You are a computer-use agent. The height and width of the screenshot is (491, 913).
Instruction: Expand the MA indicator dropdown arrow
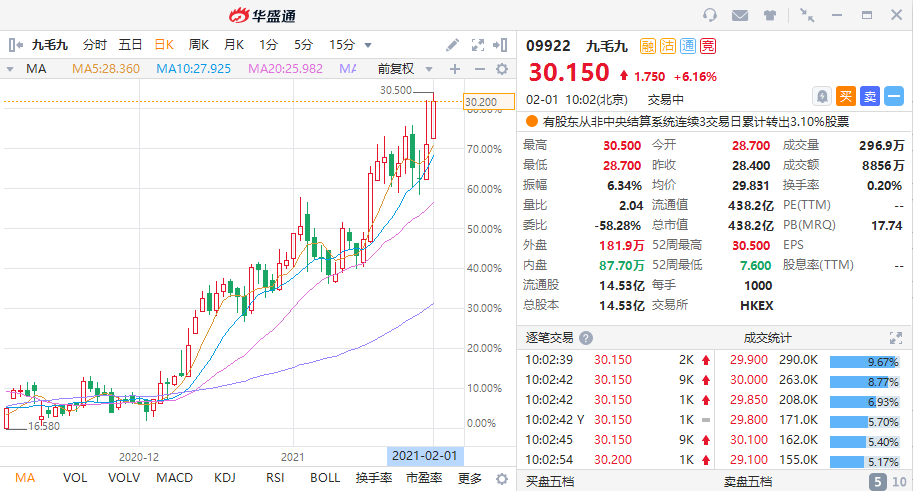click(x=10, y=69)
